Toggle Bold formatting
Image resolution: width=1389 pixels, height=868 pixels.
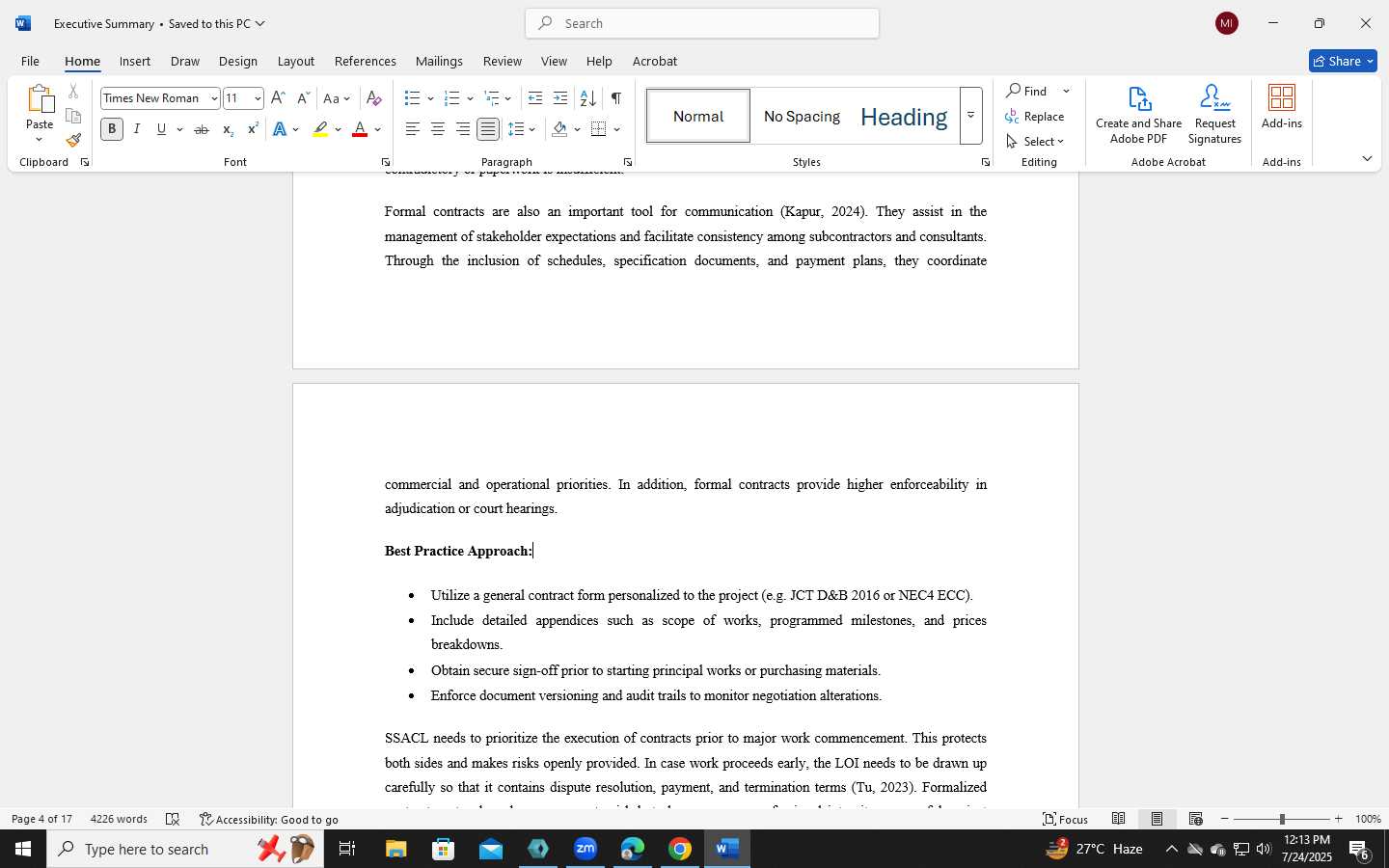coord(112,129)
